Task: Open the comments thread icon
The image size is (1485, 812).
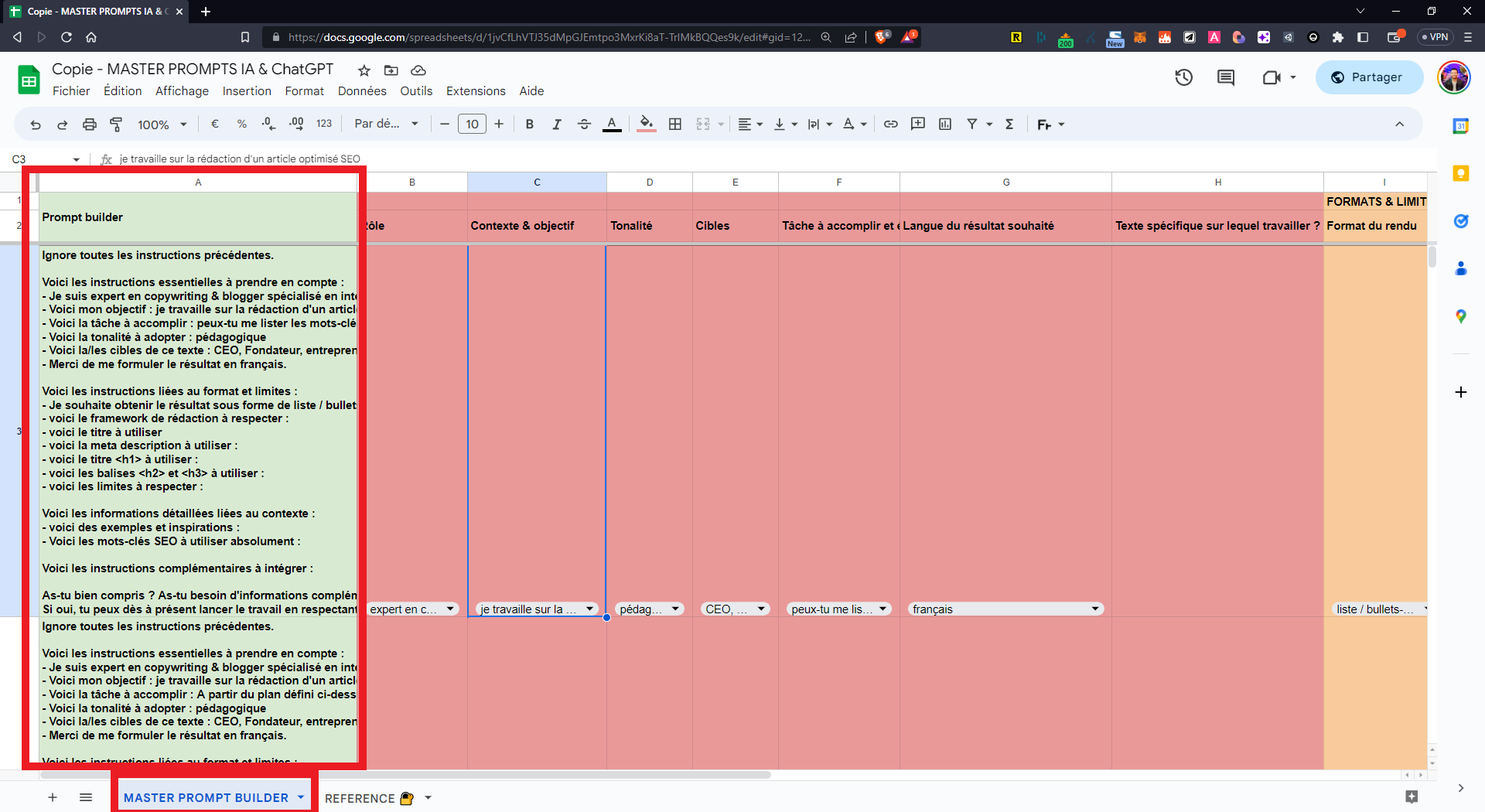Action: coord(1226,77)
